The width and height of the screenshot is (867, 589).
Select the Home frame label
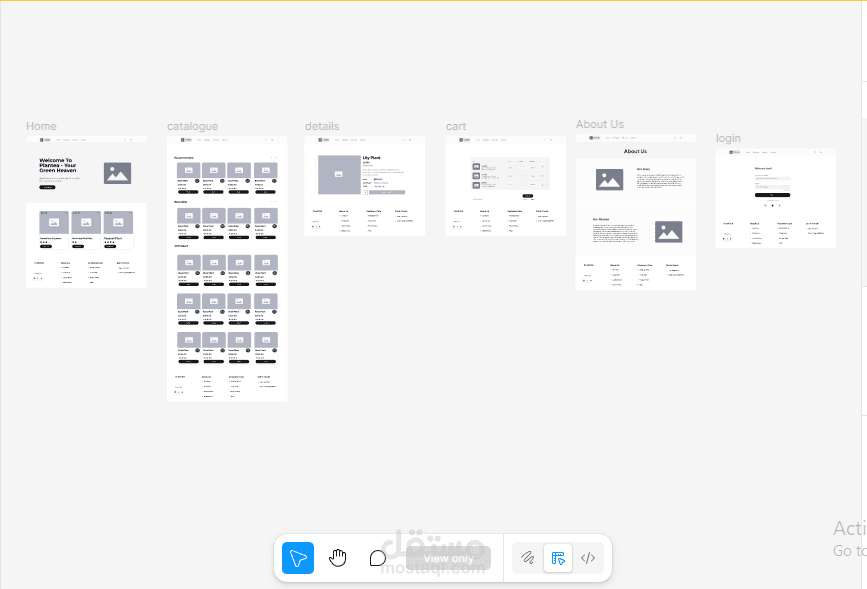tap(41, 126)
